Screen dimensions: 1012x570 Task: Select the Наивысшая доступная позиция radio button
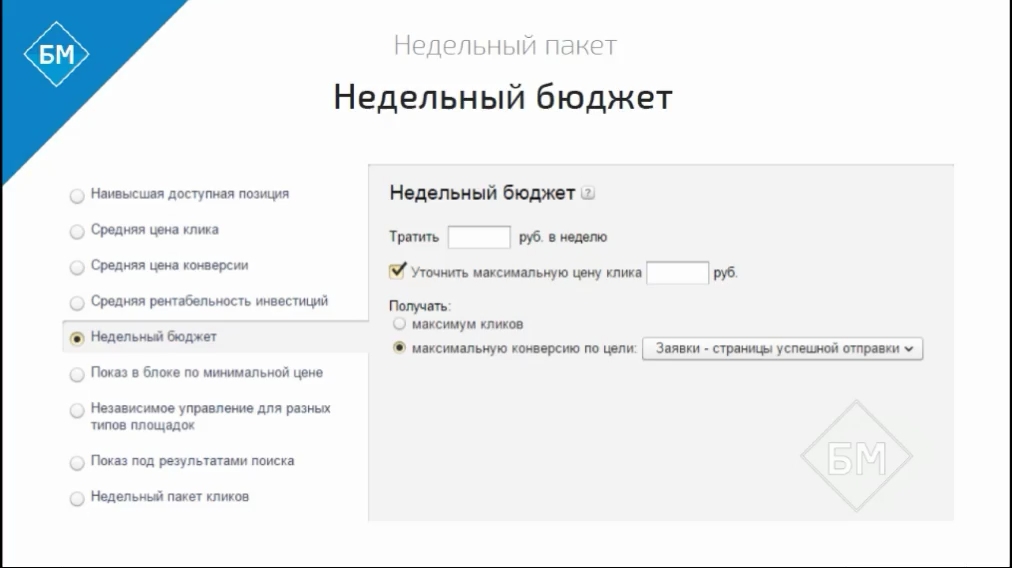pyautogui.click(x=77, y=196)
